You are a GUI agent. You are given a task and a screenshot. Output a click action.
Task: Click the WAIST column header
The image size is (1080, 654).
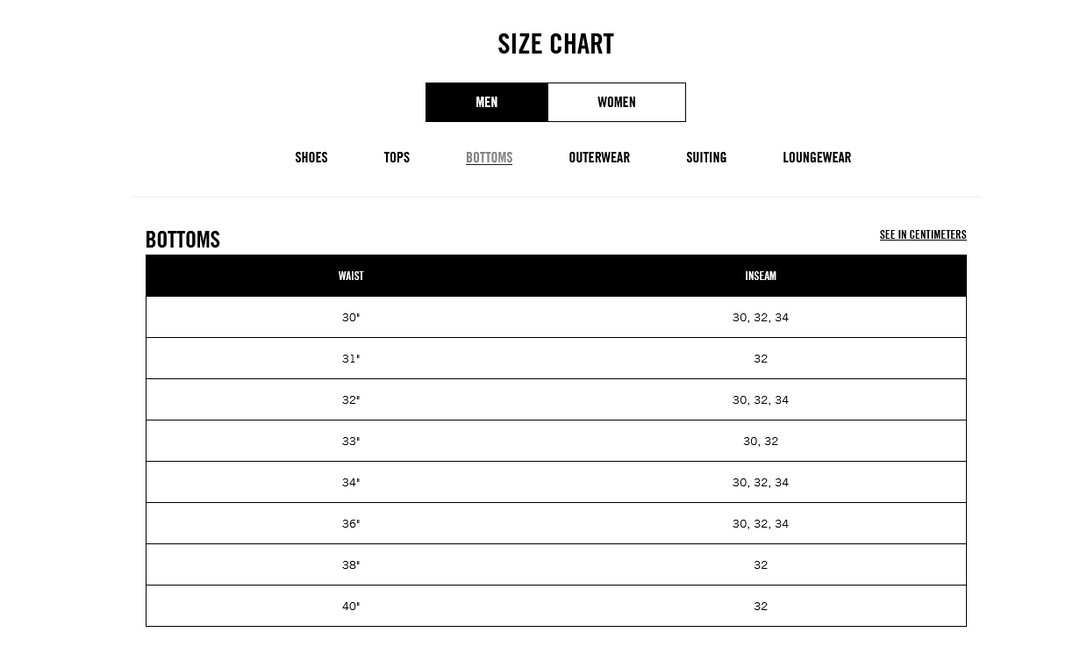(x=351, y=276)
